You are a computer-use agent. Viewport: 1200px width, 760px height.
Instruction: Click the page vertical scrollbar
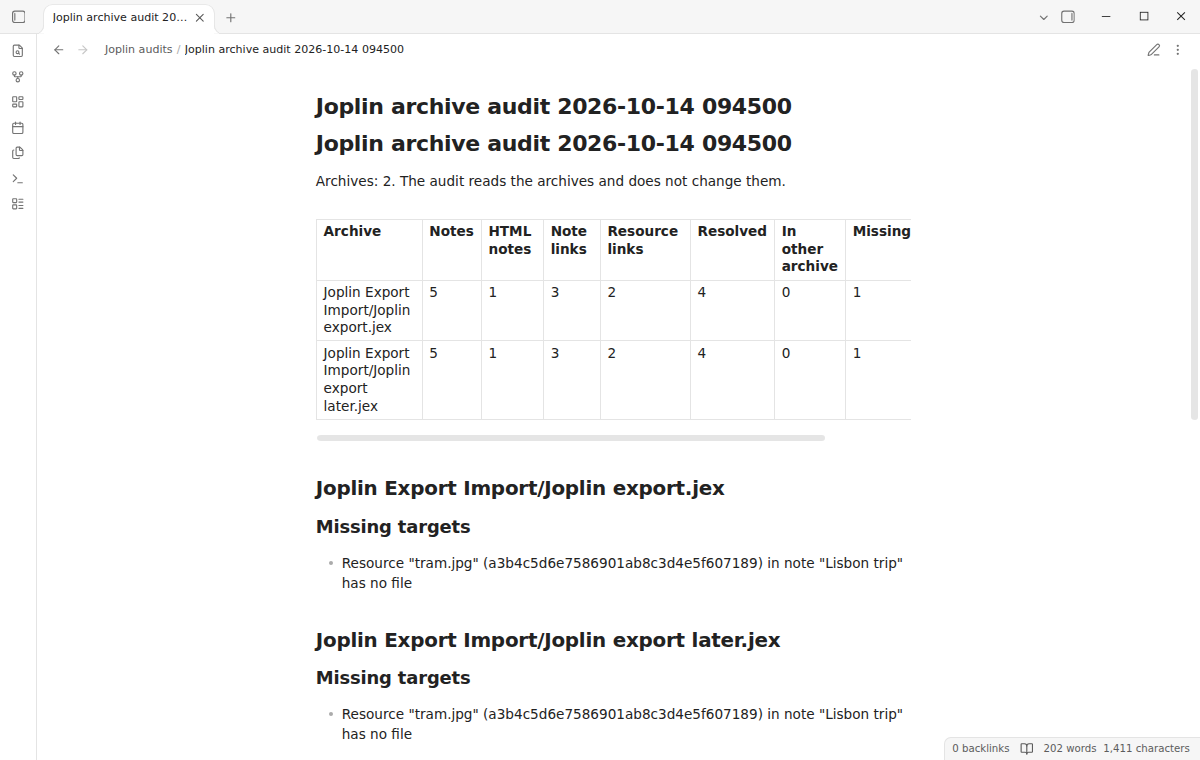tap(1194, 244)
